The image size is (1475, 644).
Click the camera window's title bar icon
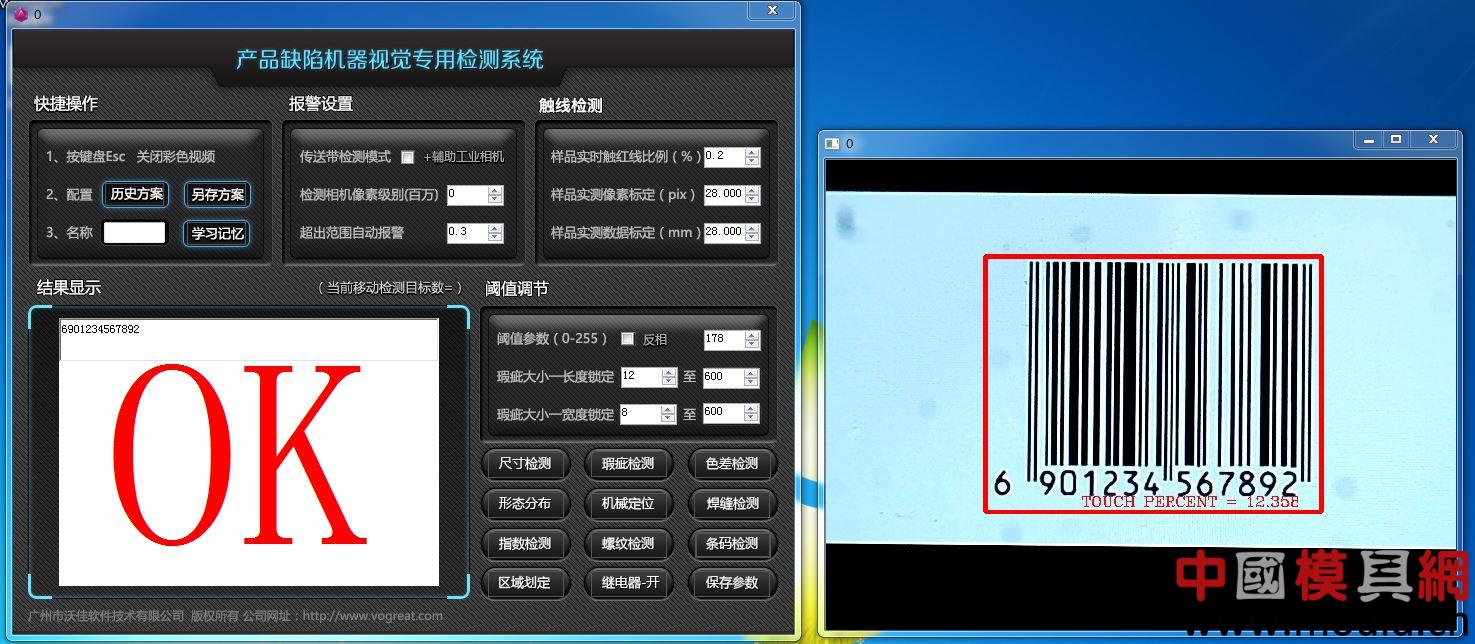coord(832,143)
